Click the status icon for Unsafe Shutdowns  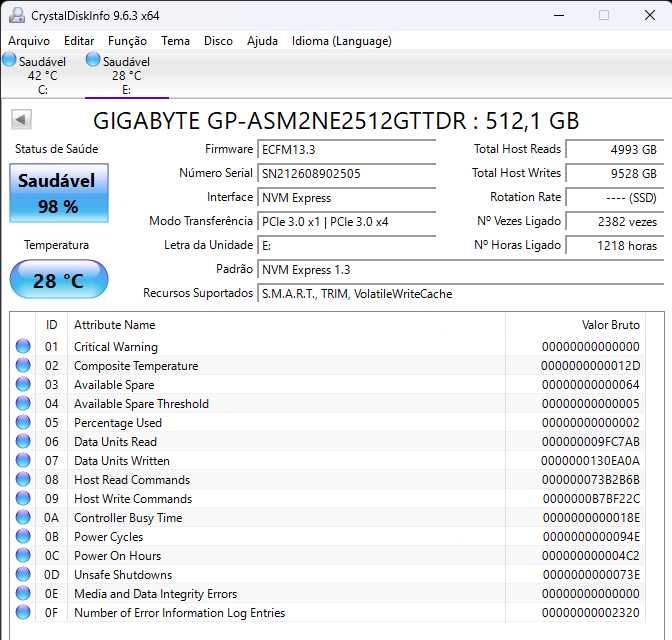pyautogui.click(x=23, y=574)
